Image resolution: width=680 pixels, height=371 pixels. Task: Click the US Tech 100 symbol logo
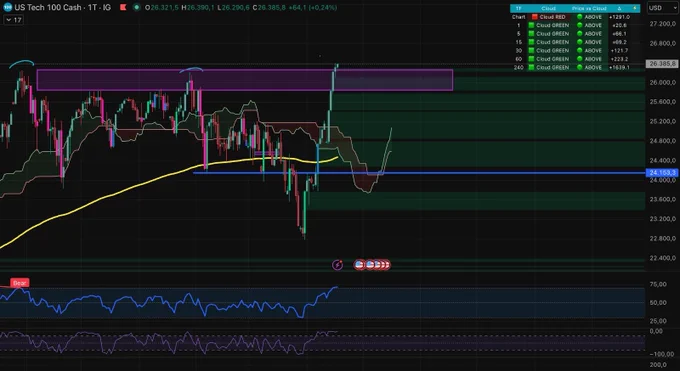click(x=7, y=7)
